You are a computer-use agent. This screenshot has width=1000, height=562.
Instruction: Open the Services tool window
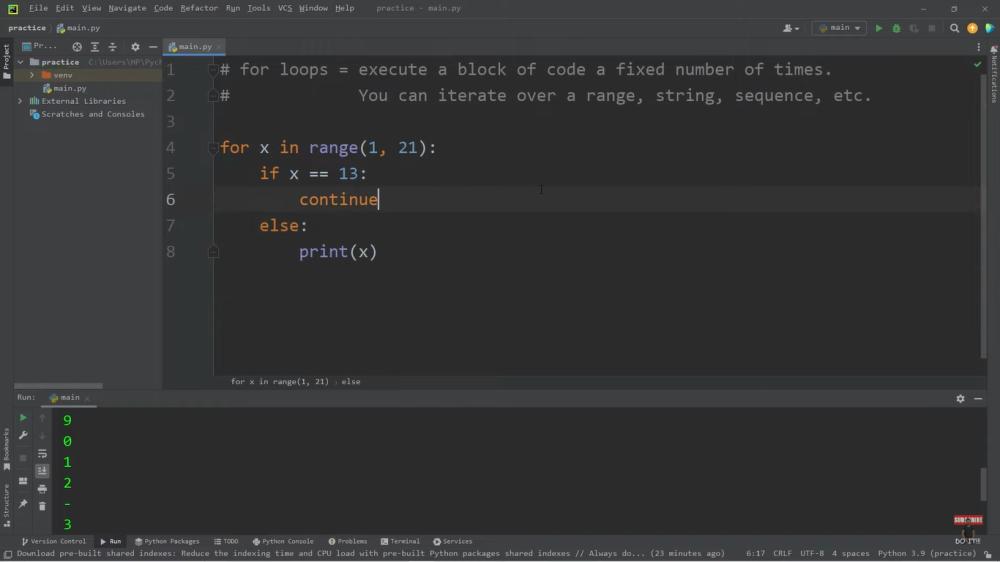click(x=453, y=542)
